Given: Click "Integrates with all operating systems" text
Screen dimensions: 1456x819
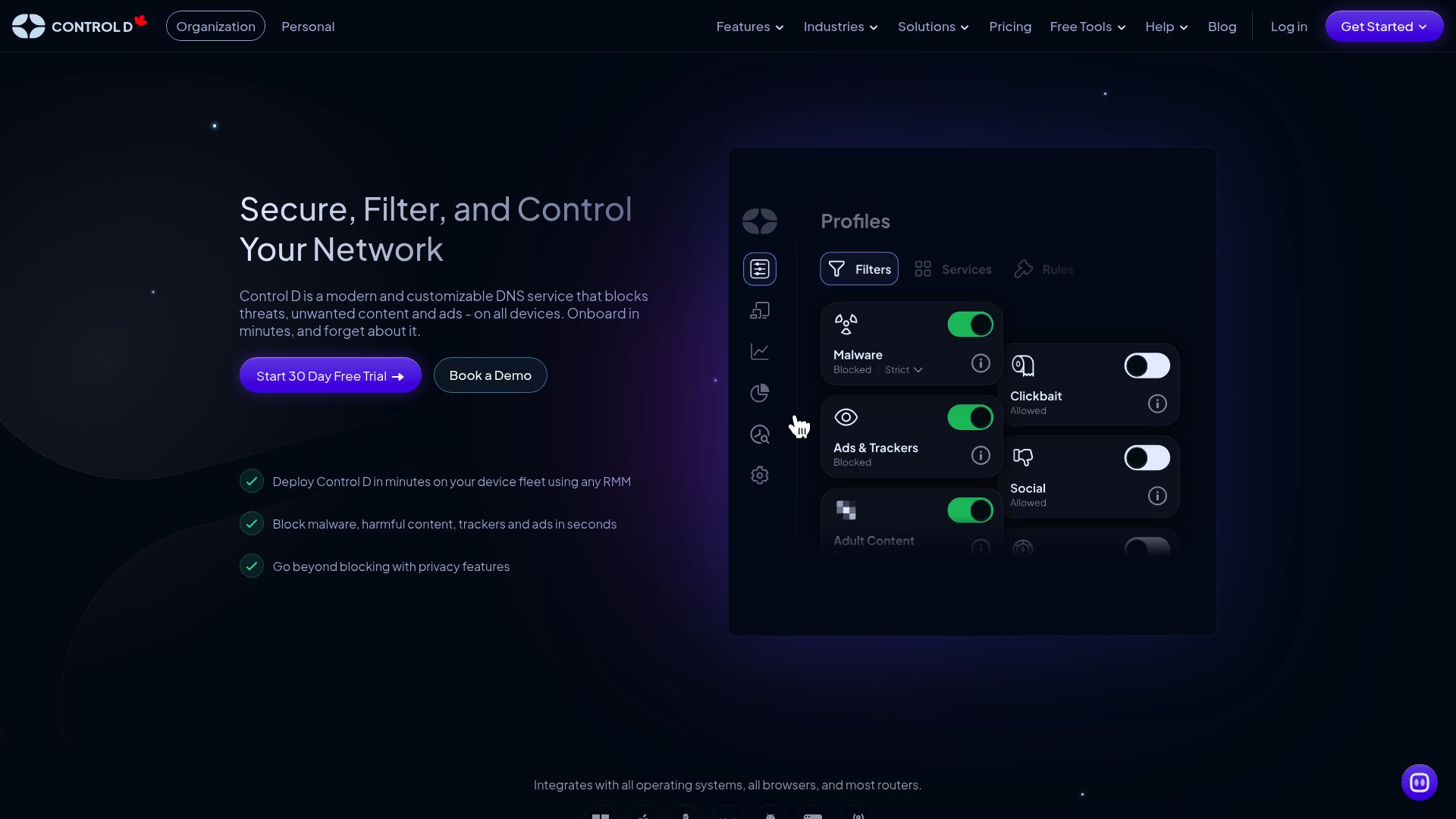Looking at the screenshot, I should tap(727, 785).
